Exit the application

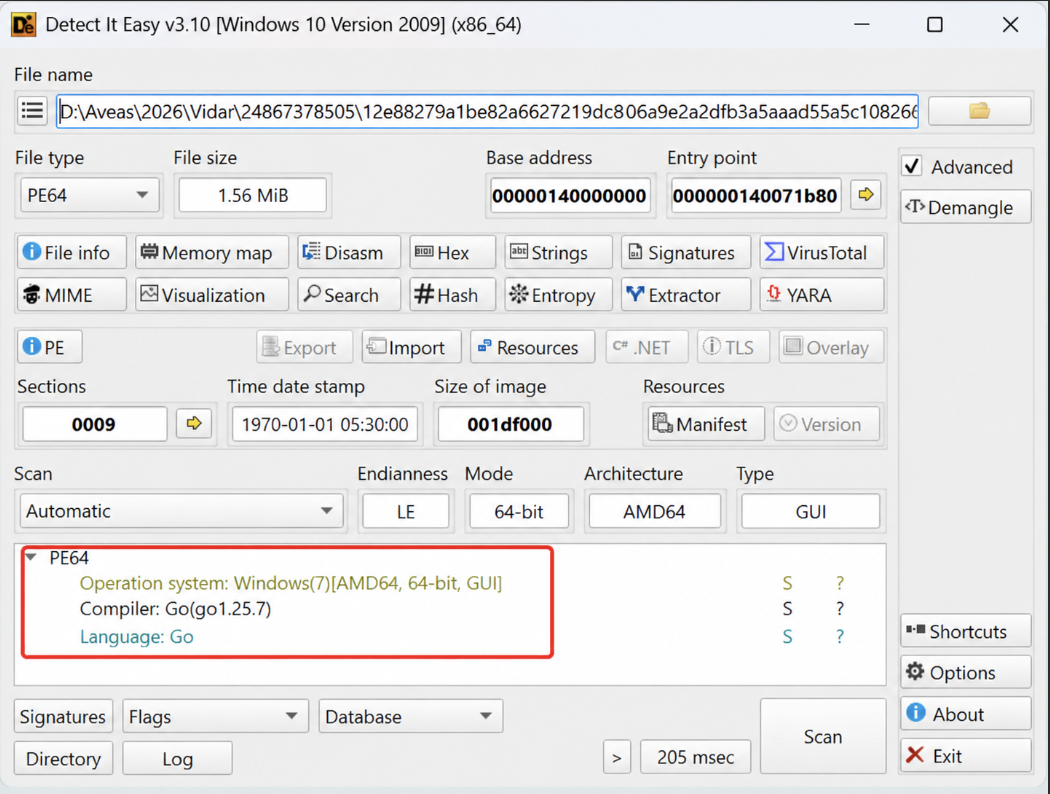pyautogui.click(x=965, y=756)
